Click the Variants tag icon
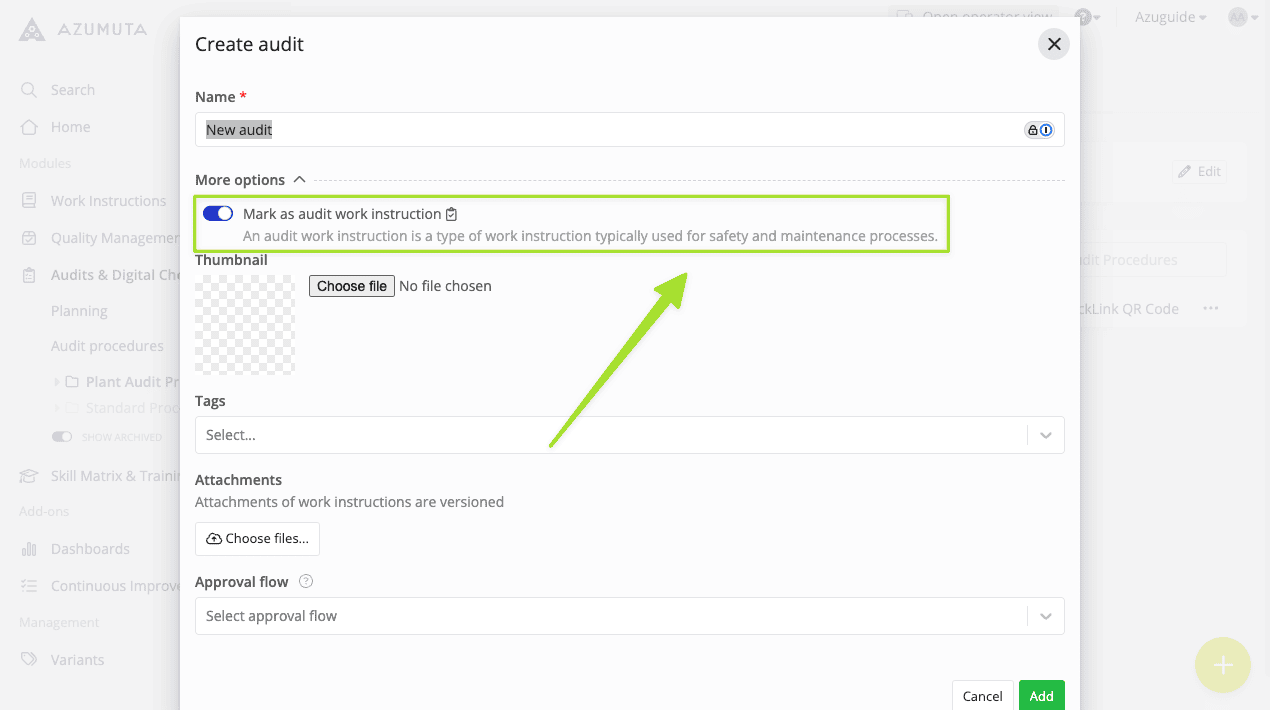This screenshot has width=1270, height=710. click(x=29, y=660)
